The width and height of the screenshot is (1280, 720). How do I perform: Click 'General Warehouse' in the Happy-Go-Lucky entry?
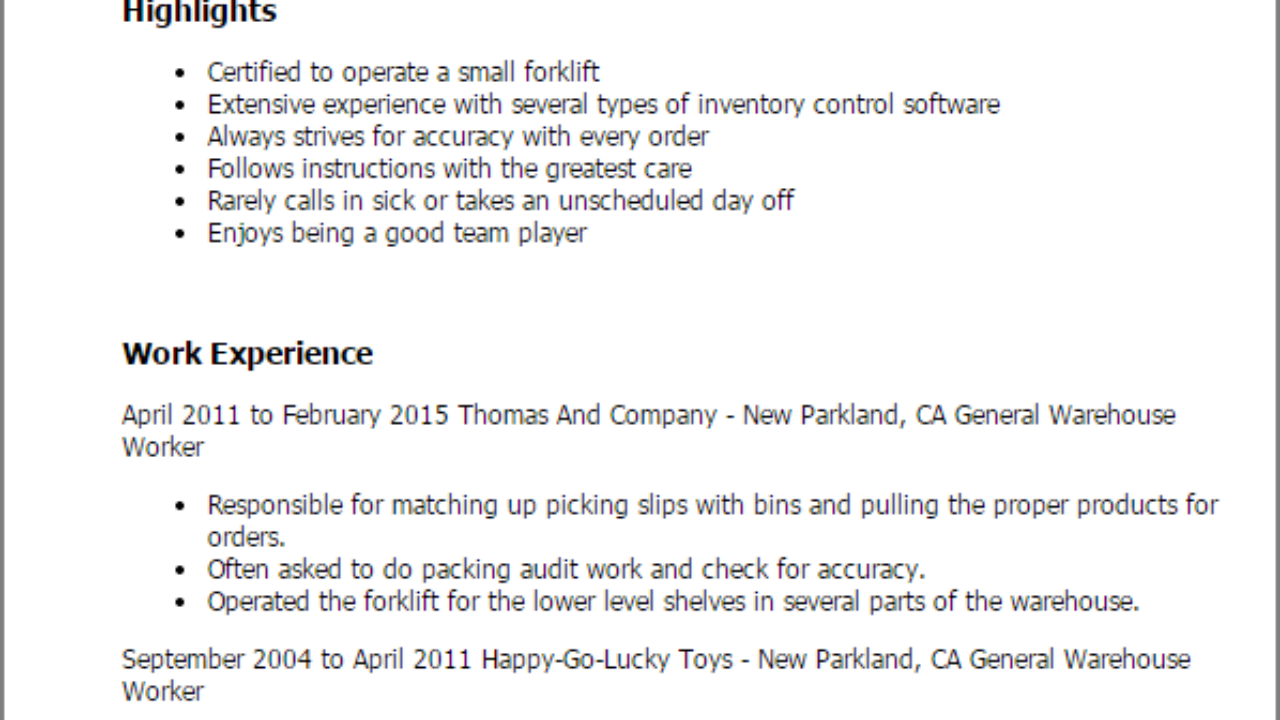1080,660
